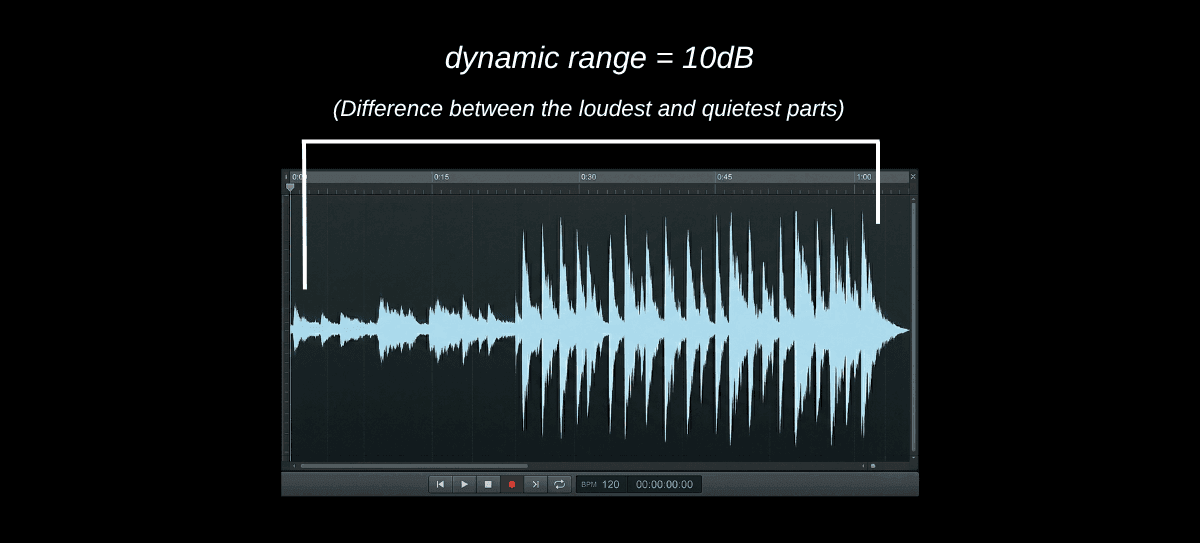Click the 00:00:00:00 timecode display
This screenshot has width=1200, height=543.
click(664, 484)
